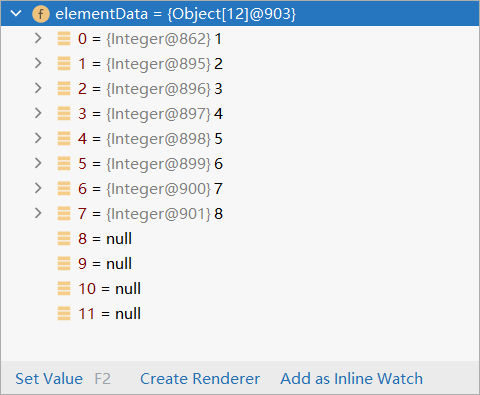Click the array element icon for index 11

(64, 314)
